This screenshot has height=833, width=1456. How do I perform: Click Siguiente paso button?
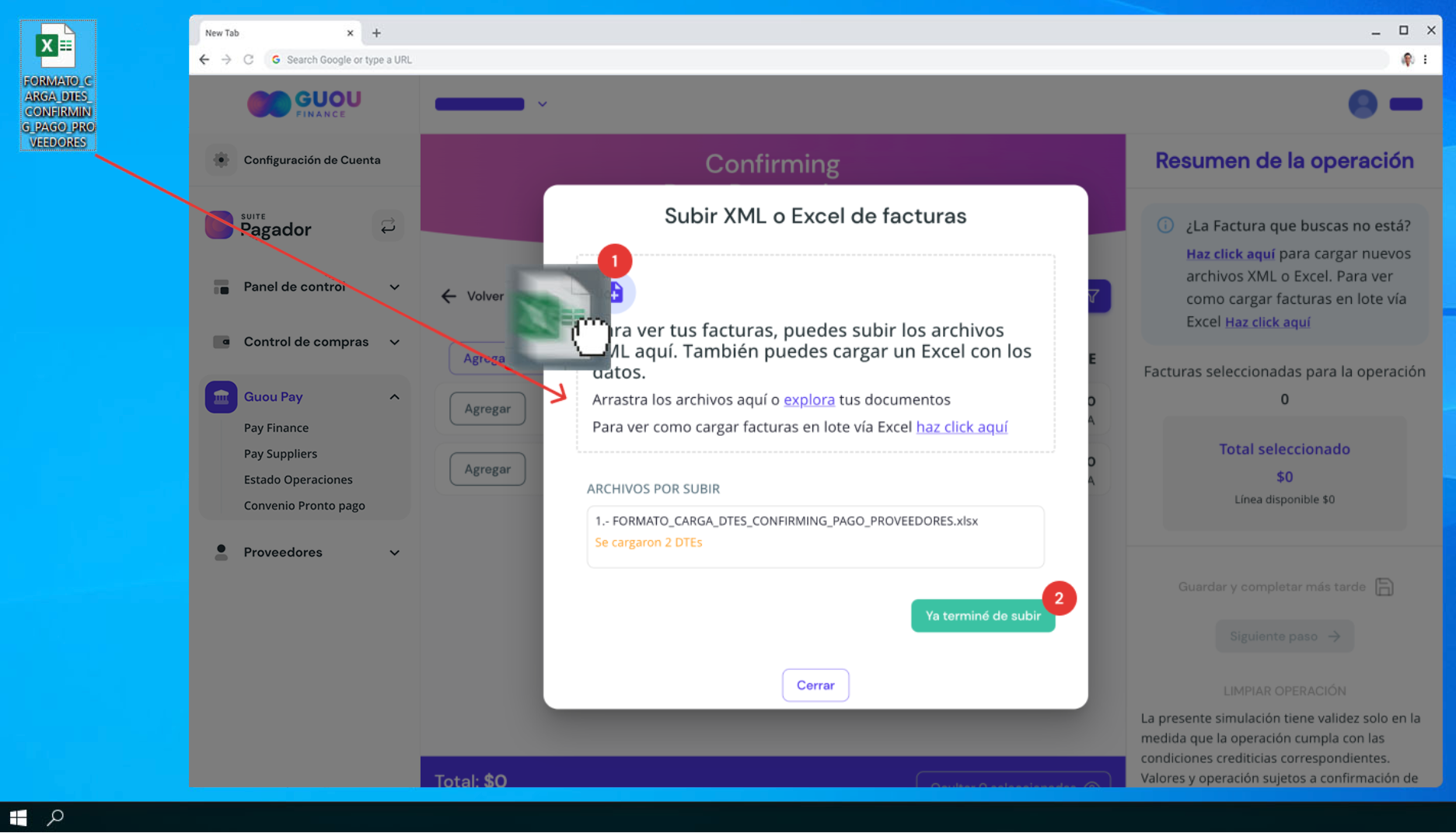pos(1284,636)
